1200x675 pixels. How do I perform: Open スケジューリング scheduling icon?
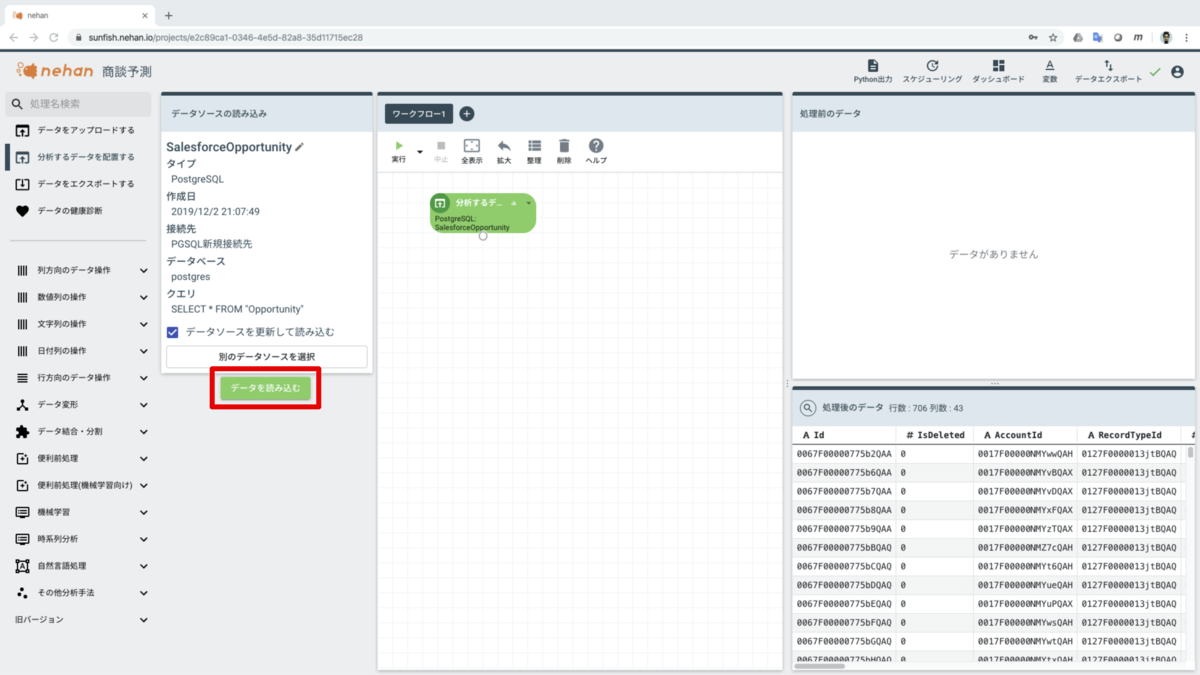932,71
